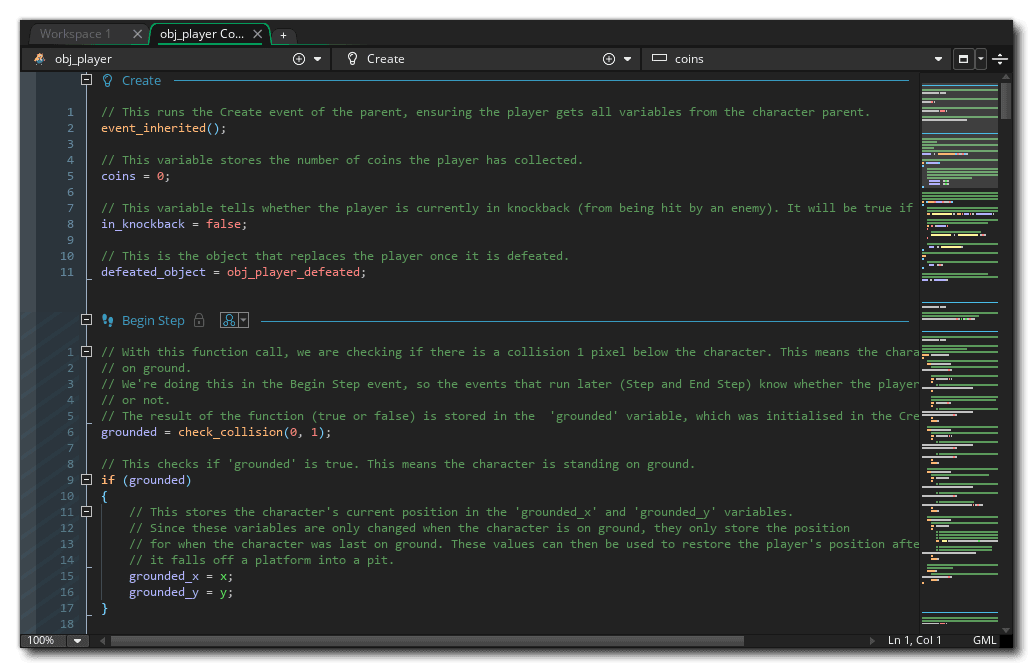The width and height of the screenshot is (1033, 668).
Task: Click the Ln 1, Col 1 status text
Action: [914, 640]
